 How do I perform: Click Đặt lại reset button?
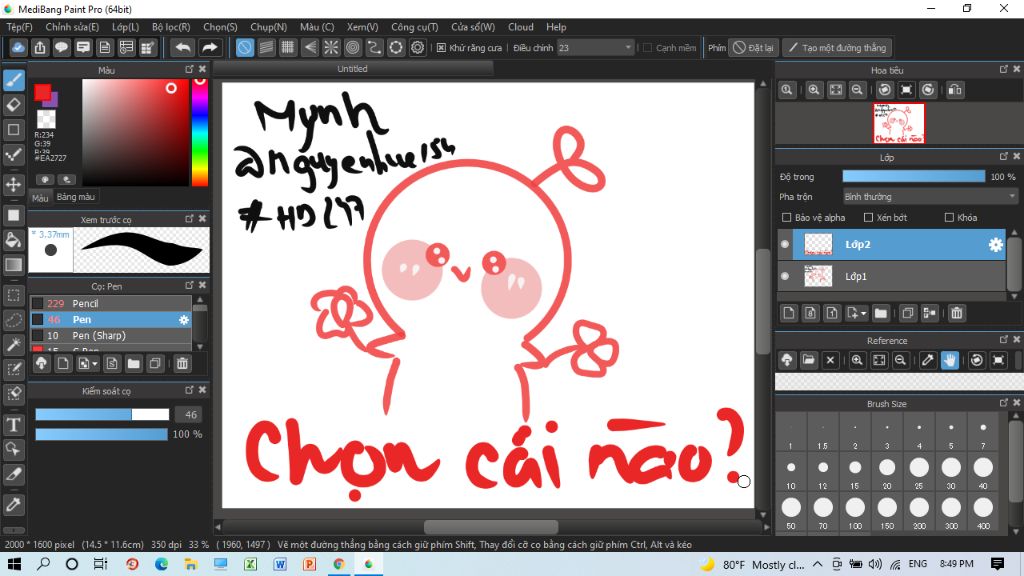click(754, 48)
